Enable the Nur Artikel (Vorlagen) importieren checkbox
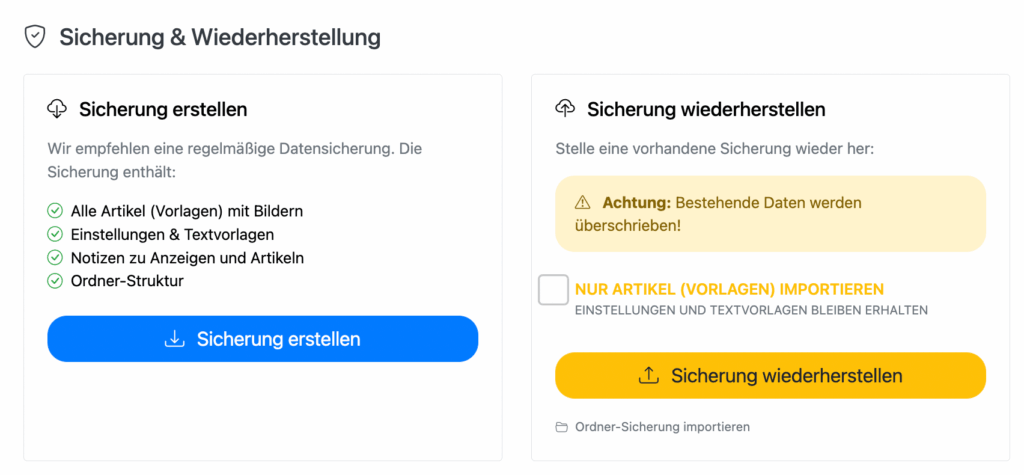The width and height of the screenshot is (1024, 475). coord(553,290)
